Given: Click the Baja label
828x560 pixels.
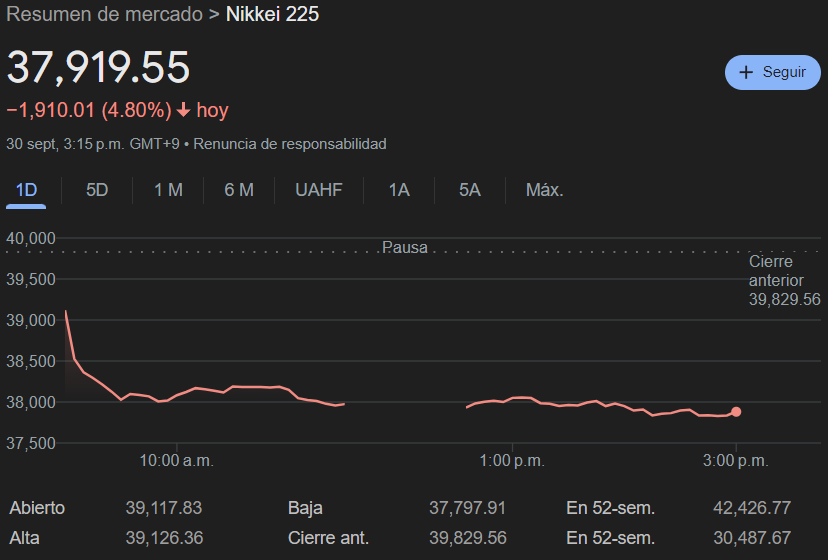Looking at the screenshot, I should (305, 508).
